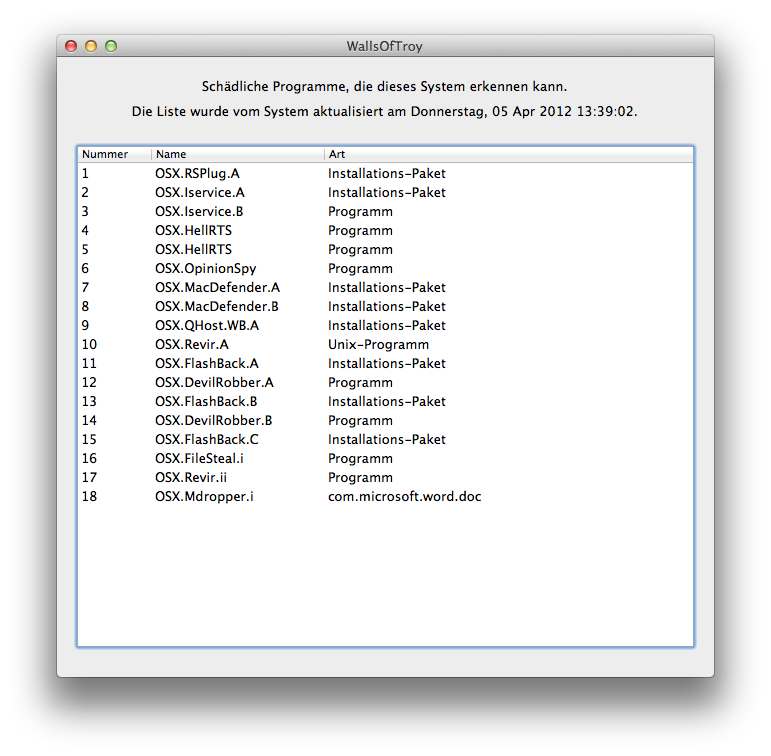Click the number 7 cell
771x756 pixels.
point(85,287)
